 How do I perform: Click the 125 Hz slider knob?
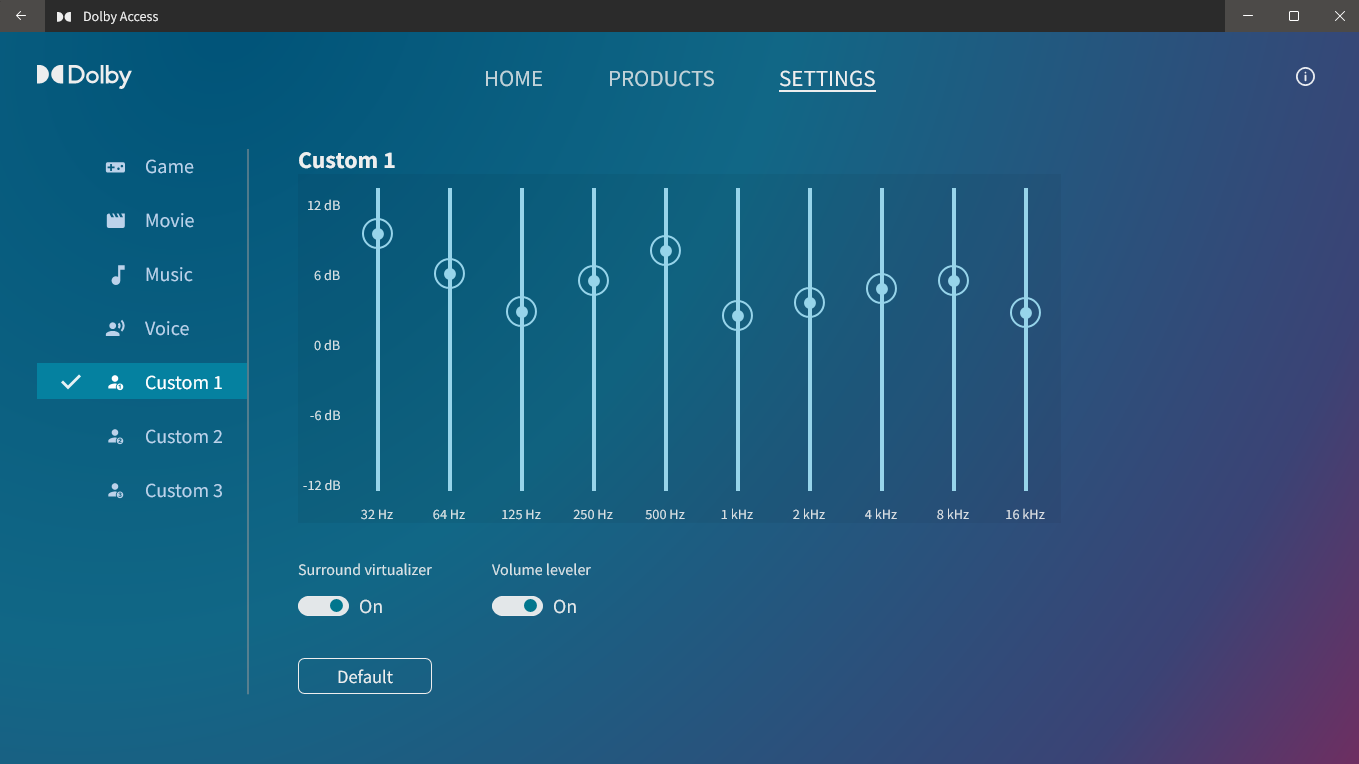coord(522,312)
